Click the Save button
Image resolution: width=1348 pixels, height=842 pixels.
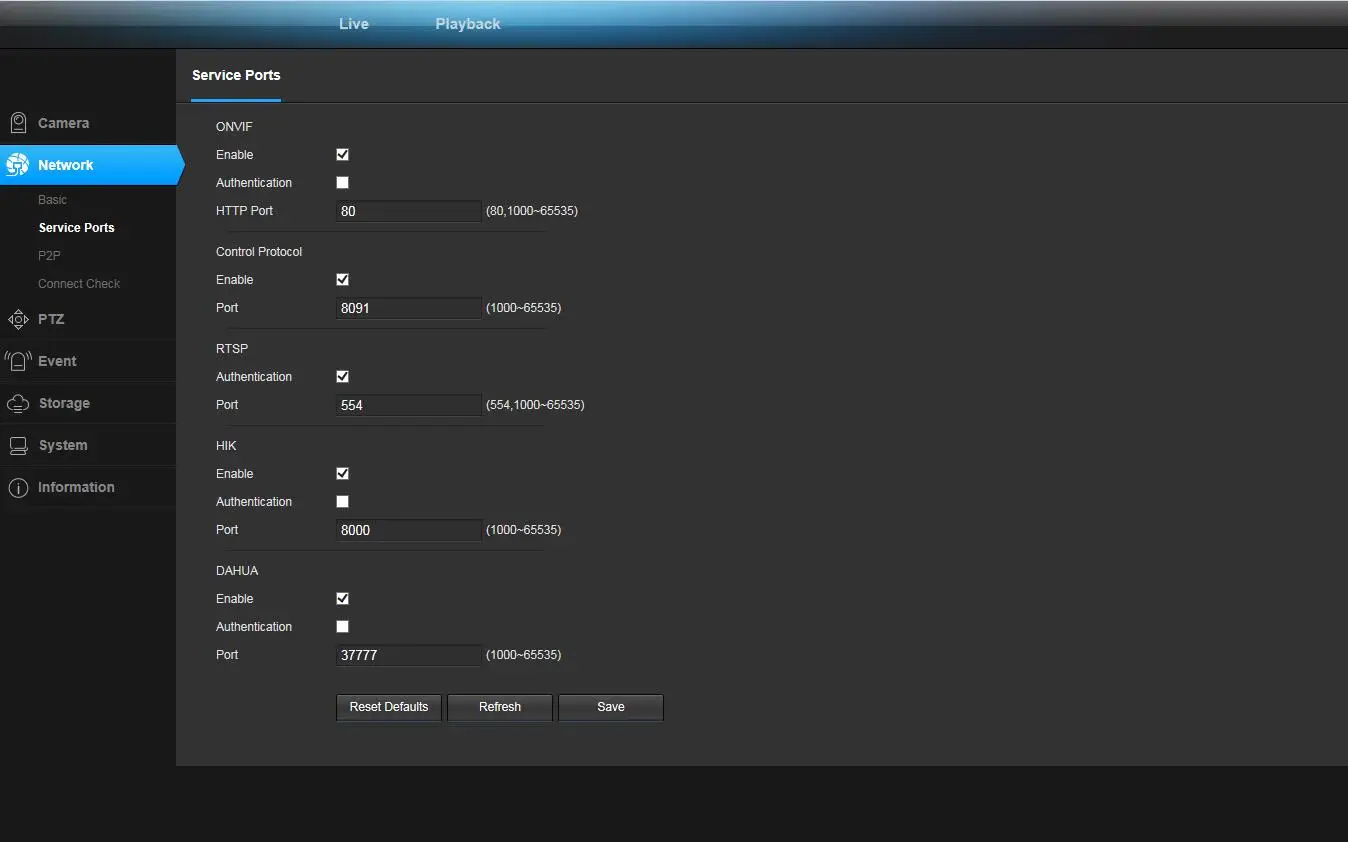click(611, 707)
